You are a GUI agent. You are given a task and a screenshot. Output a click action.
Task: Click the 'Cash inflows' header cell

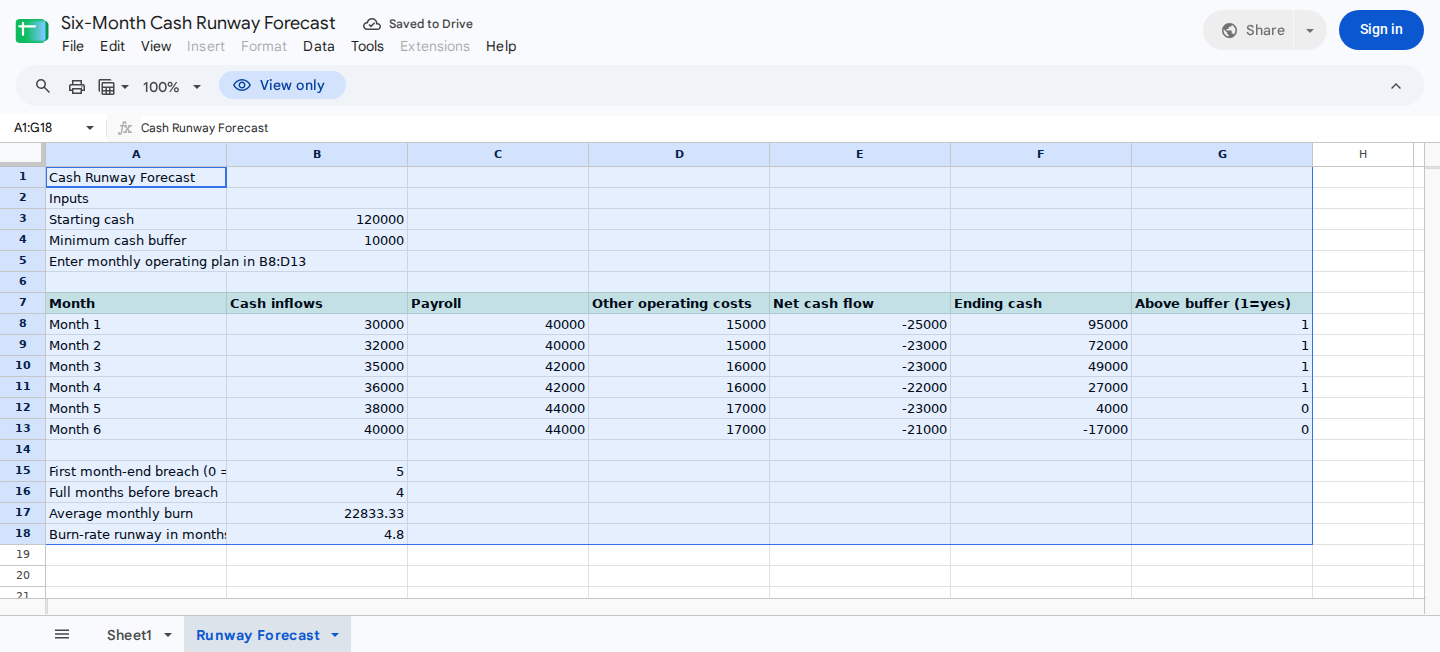coord(317,303)
